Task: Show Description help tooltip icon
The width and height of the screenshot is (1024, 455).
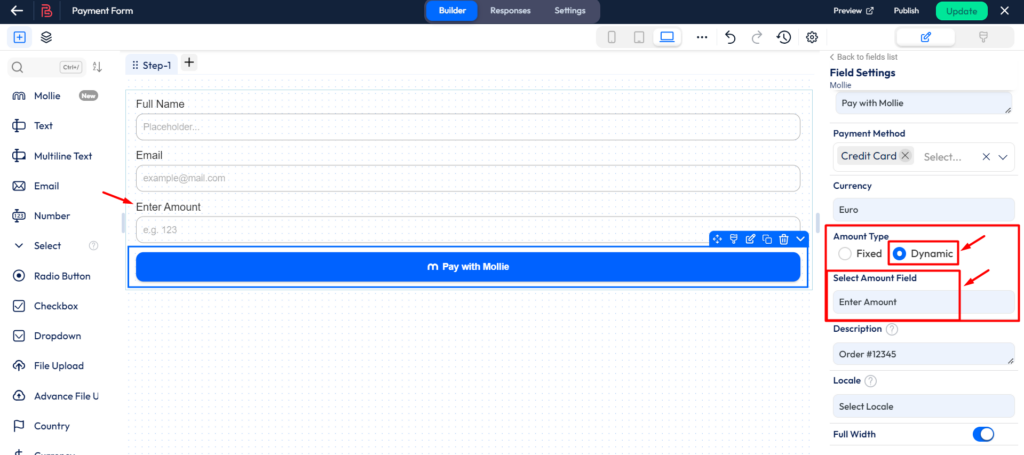Action: 892,329
